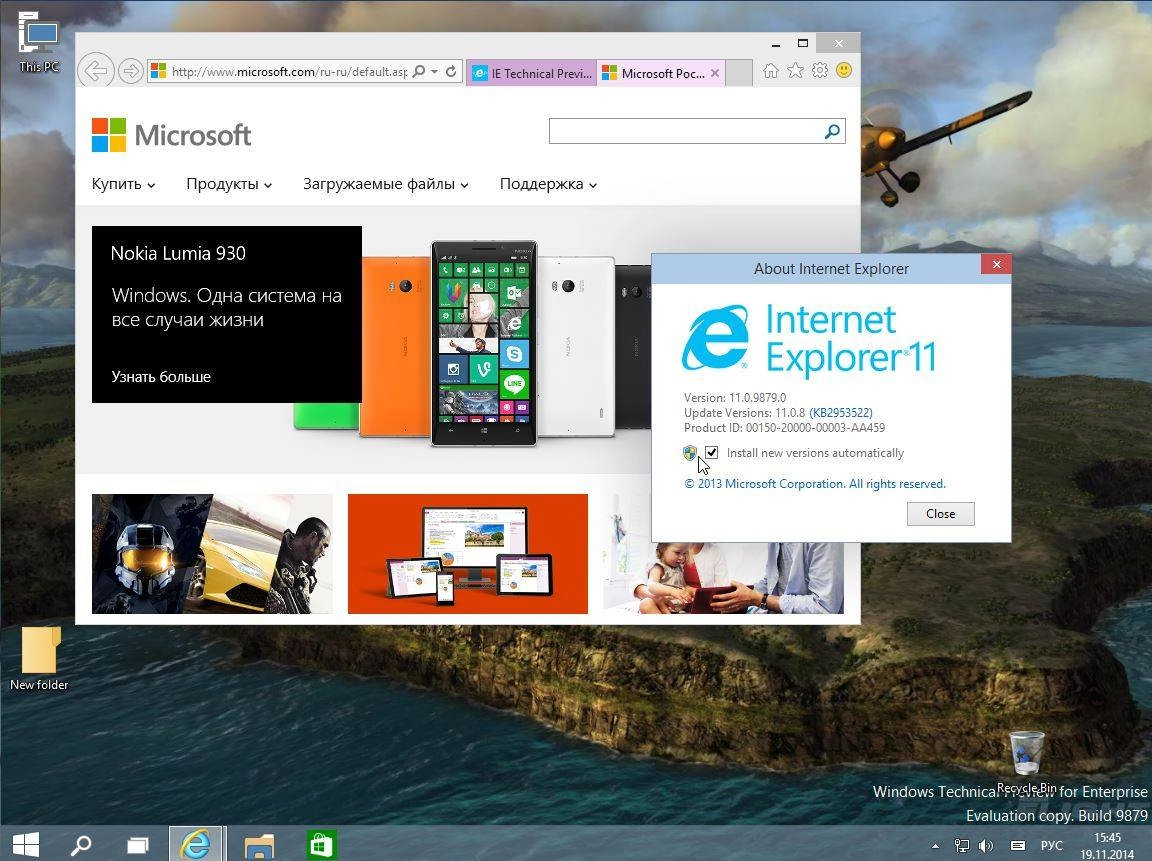Select the New folder desktop icon
Screen dimensions: 1152x861
[x=39, y=659]
